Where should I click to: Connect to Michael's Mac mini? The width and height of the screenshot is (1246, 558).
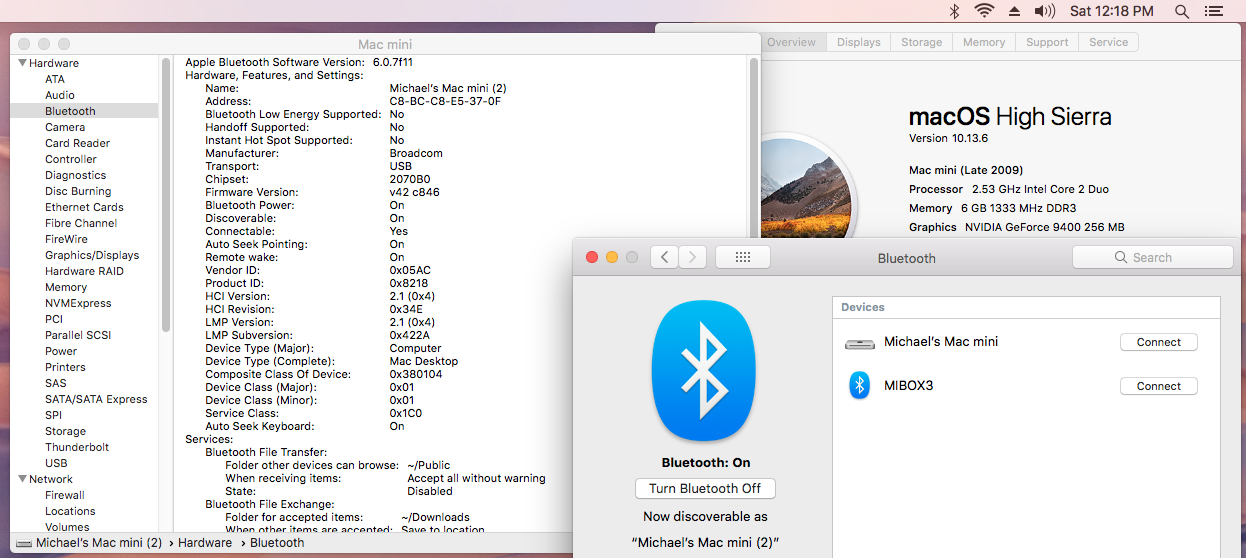pos(1159,342)
